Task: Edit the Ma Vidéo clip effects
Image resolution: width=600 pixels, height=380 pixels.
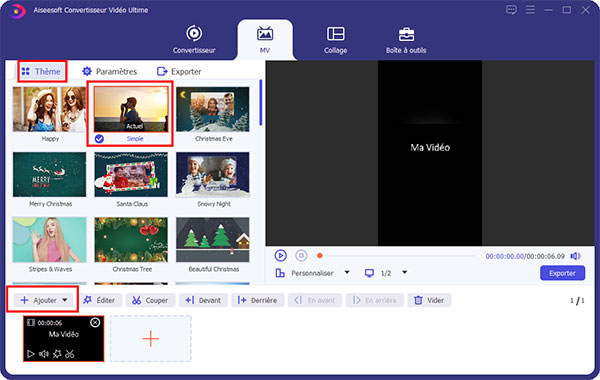Action: tap(57, 354)
